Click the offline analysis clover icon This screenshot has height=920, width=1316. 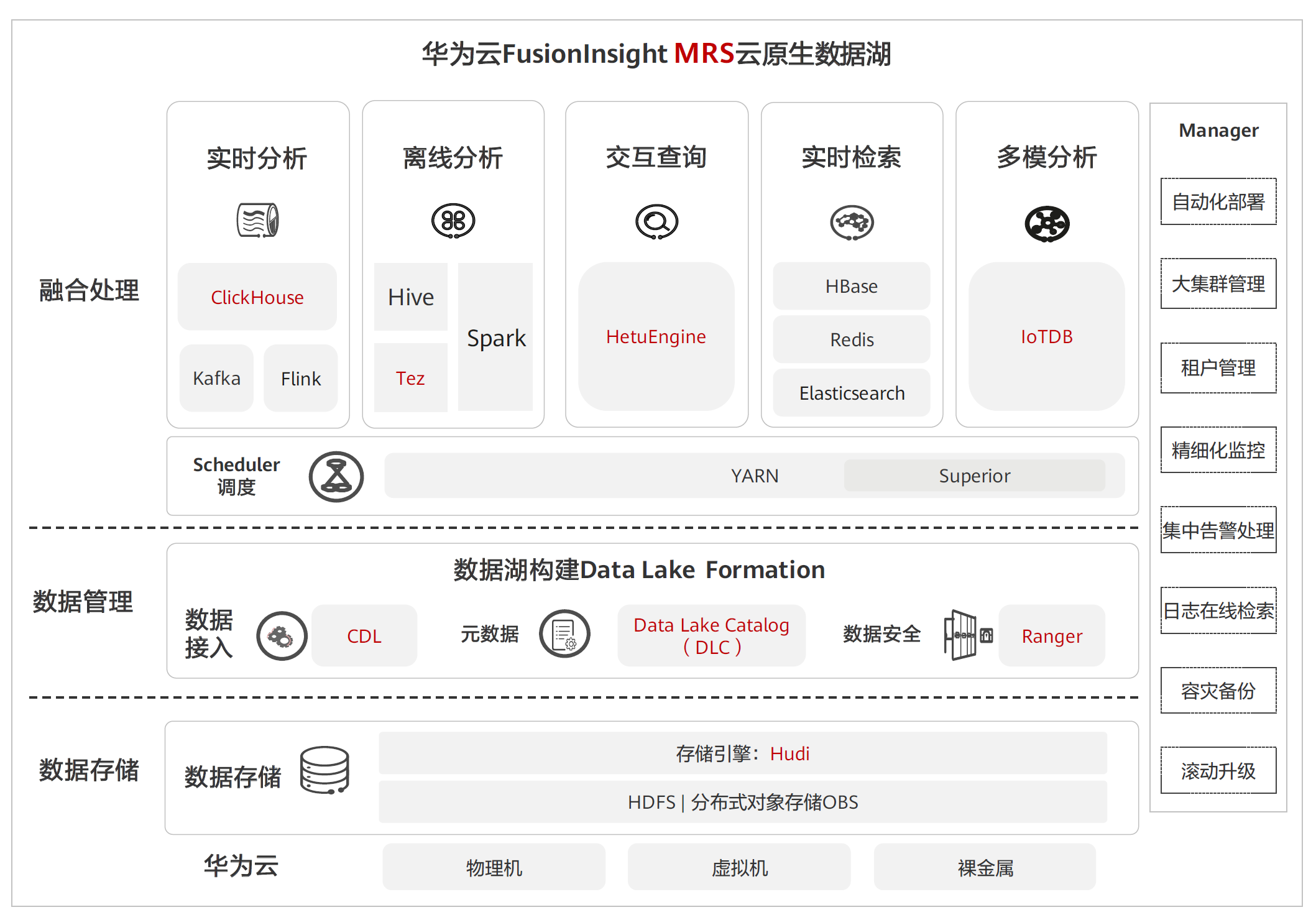(453, 221)
